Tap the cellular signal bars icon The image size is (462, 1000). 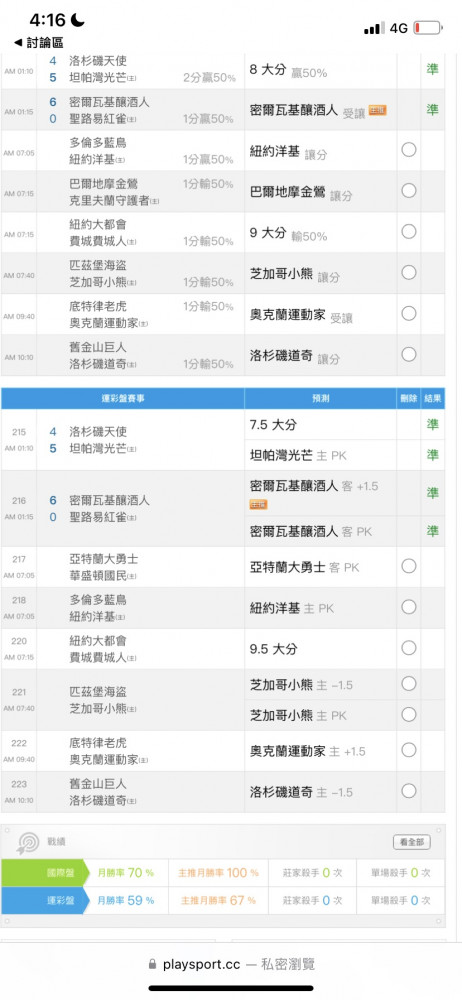click(374, 28)
